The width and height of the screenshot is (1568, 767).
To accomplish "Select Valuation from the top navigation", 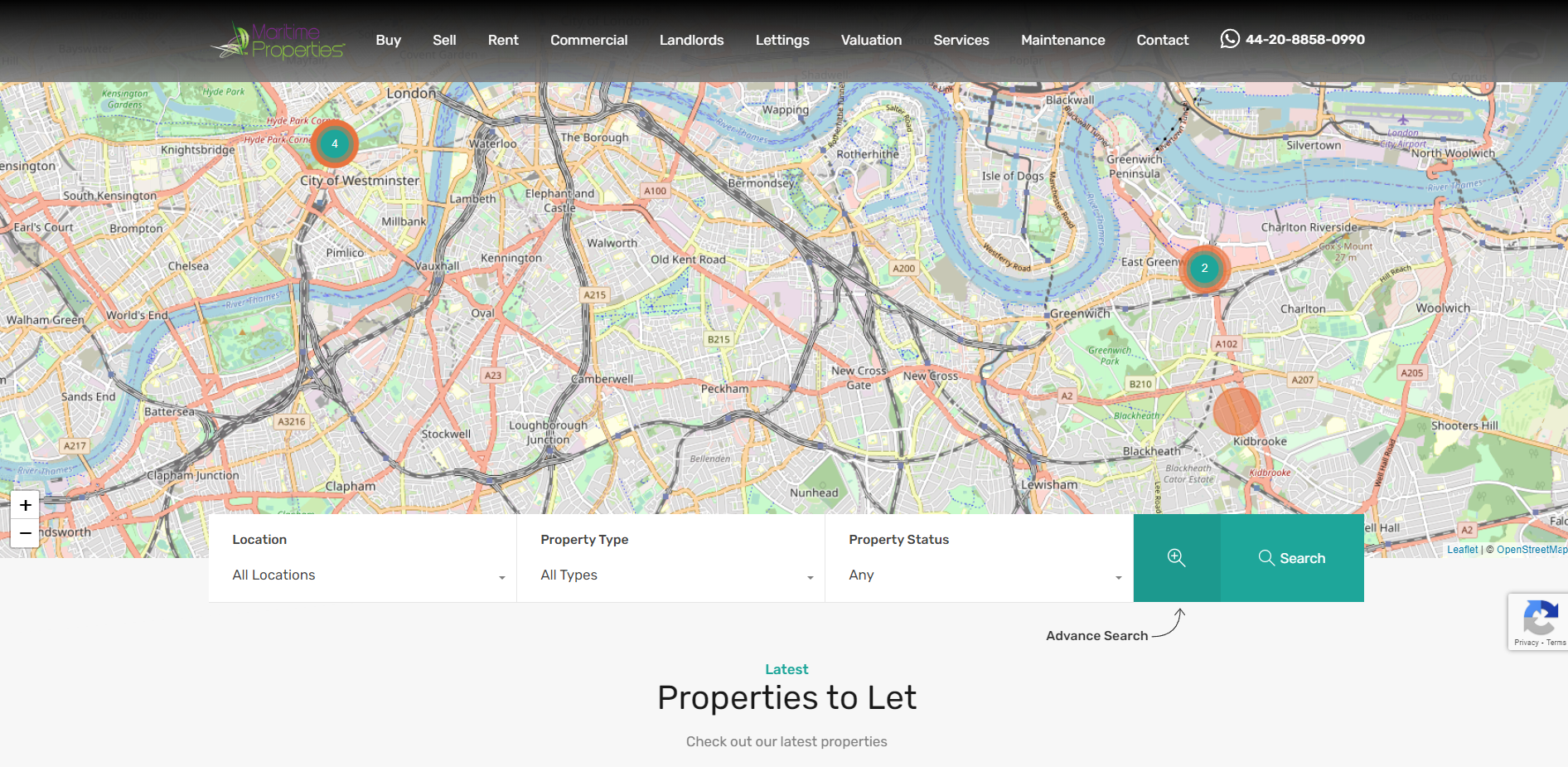I will click(x=871, y=40).
